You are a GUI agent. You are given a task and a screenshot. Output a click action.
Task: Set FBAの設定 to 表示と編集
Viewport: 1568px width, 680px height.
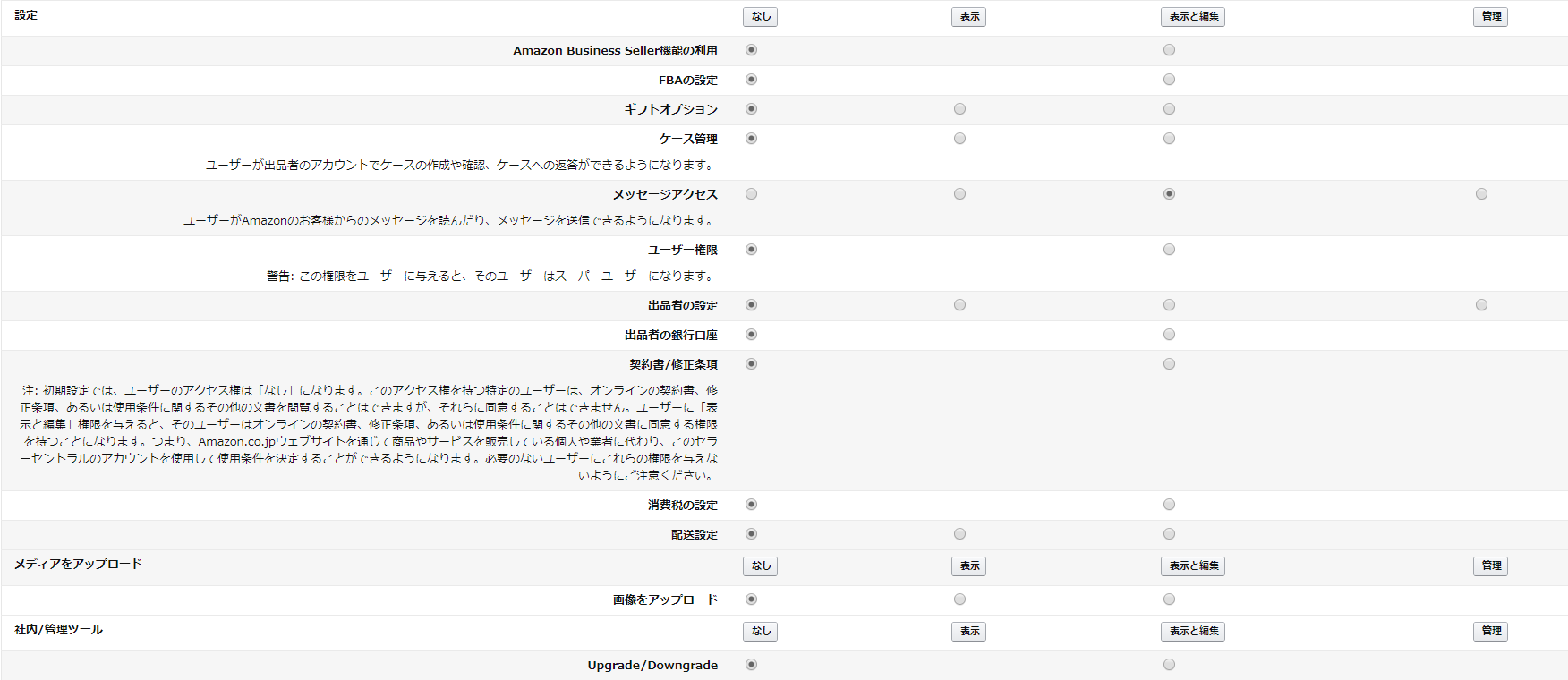1169,80
